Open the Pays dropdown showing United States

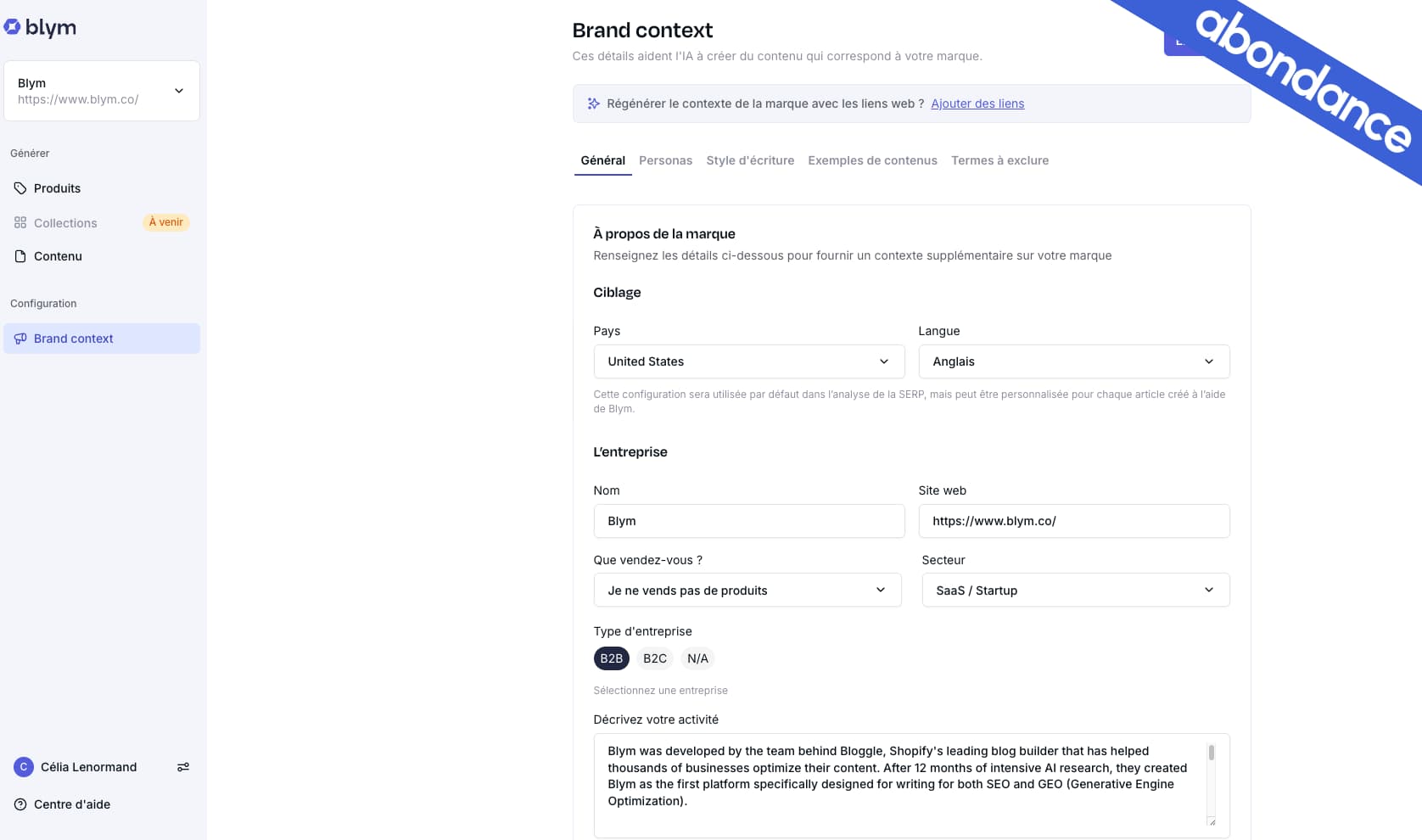coord(748,361)
